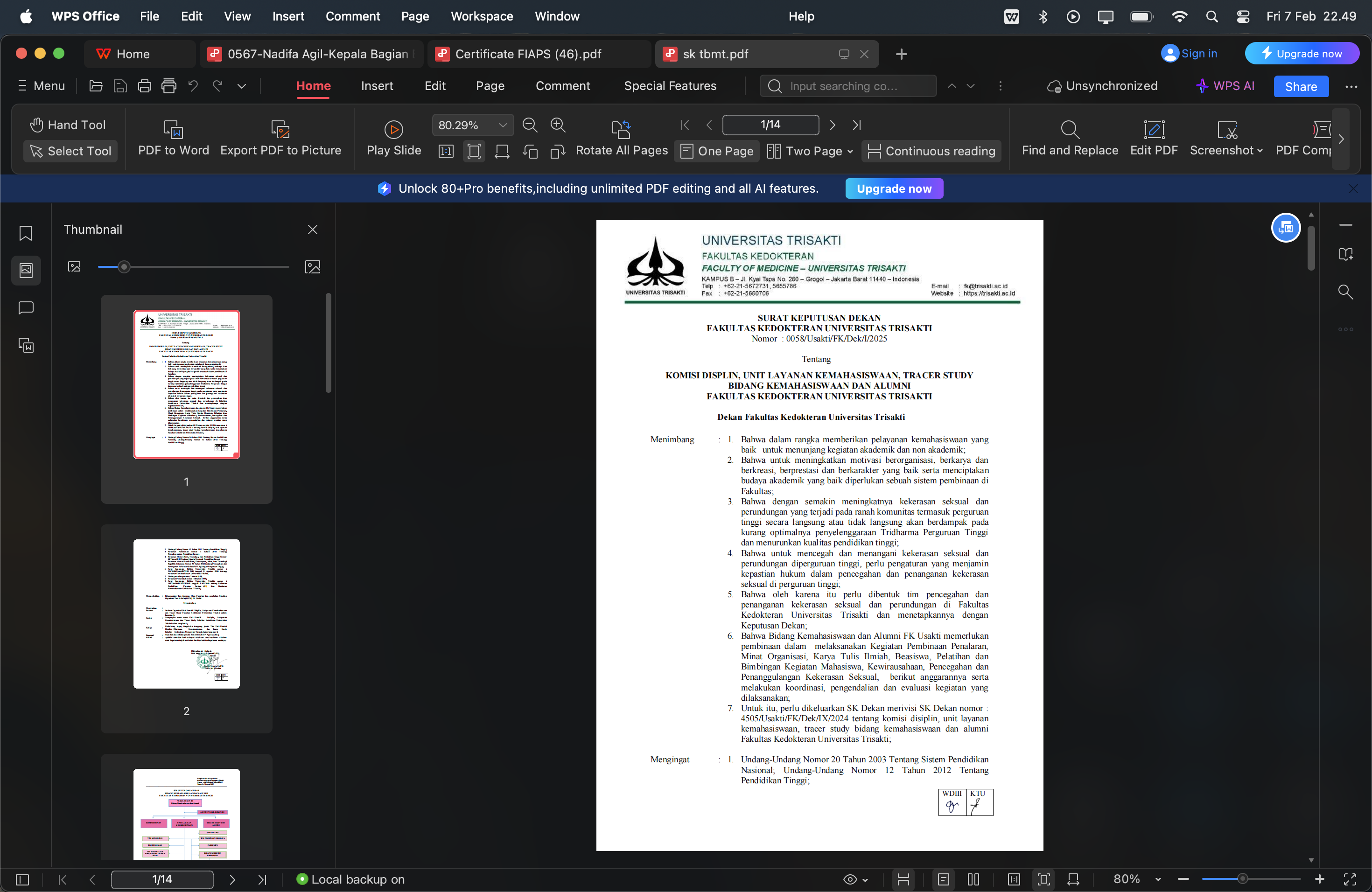This screenshot has height=892, width=1372.
Task: Jump to last page in ribbon
Action: [x=857, y=125]
